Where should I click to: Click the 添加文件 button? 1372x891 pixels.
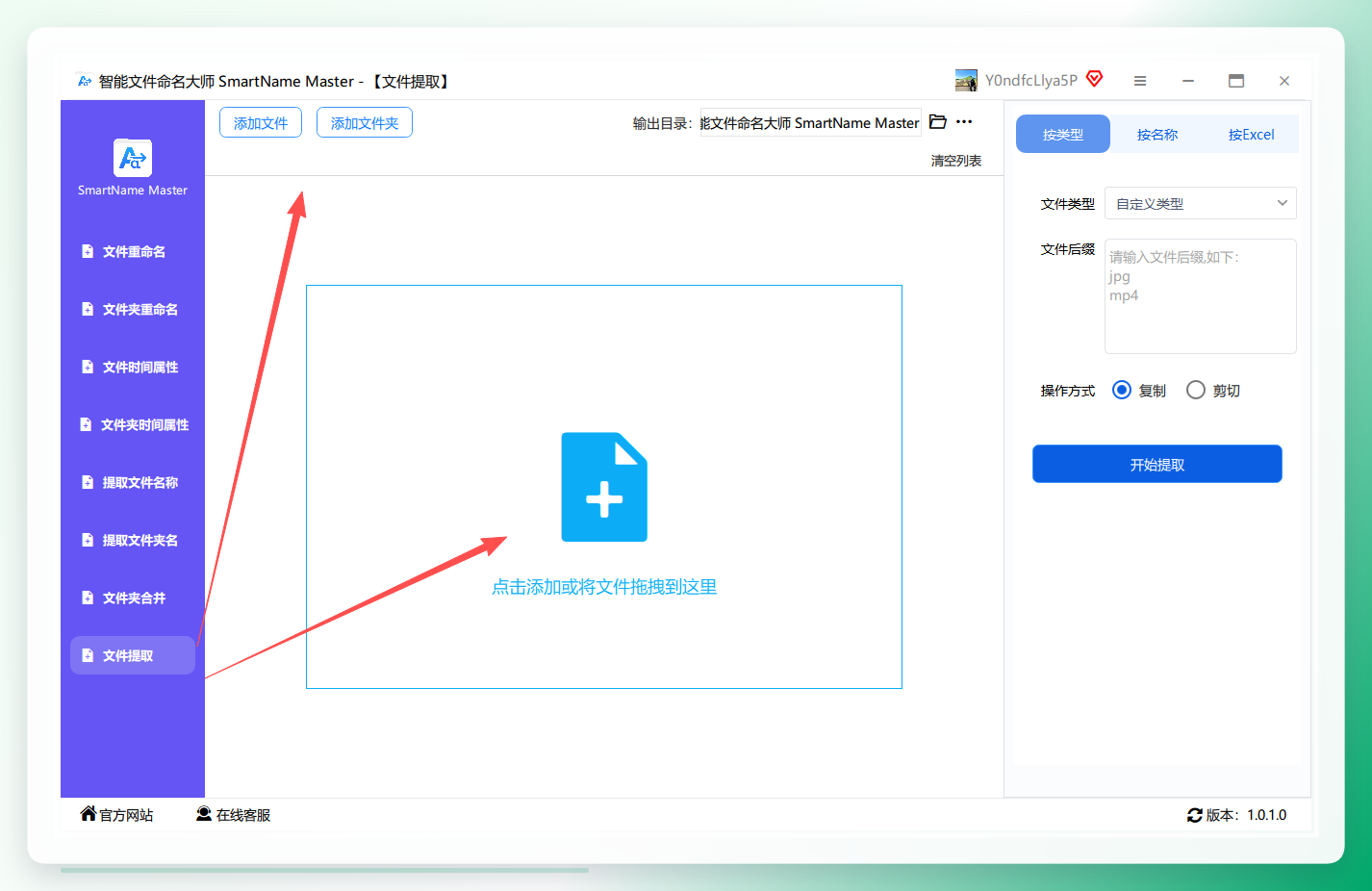(x=261, y=122)
